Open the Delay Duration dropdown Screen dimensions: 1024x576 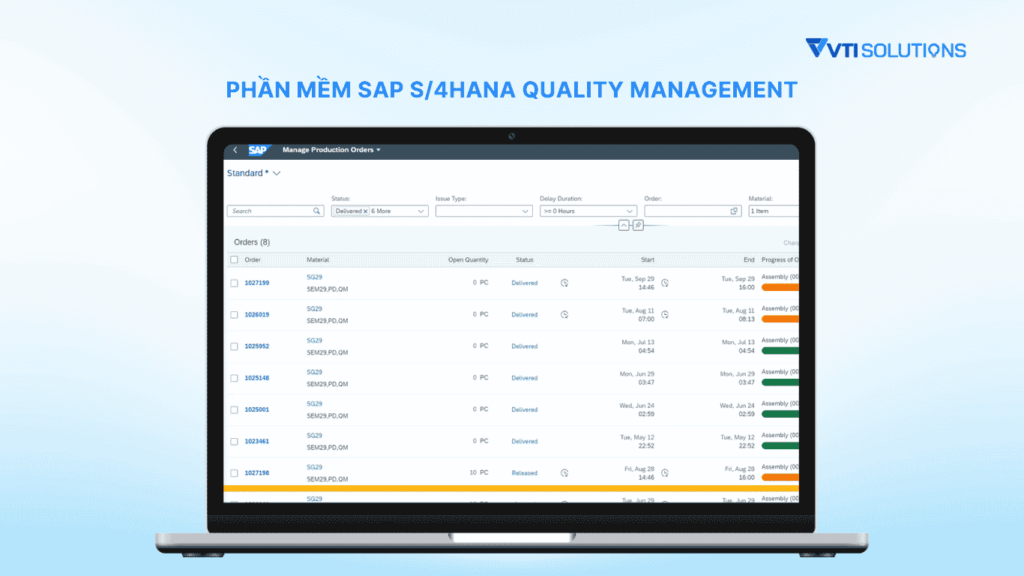click(630, 212)
